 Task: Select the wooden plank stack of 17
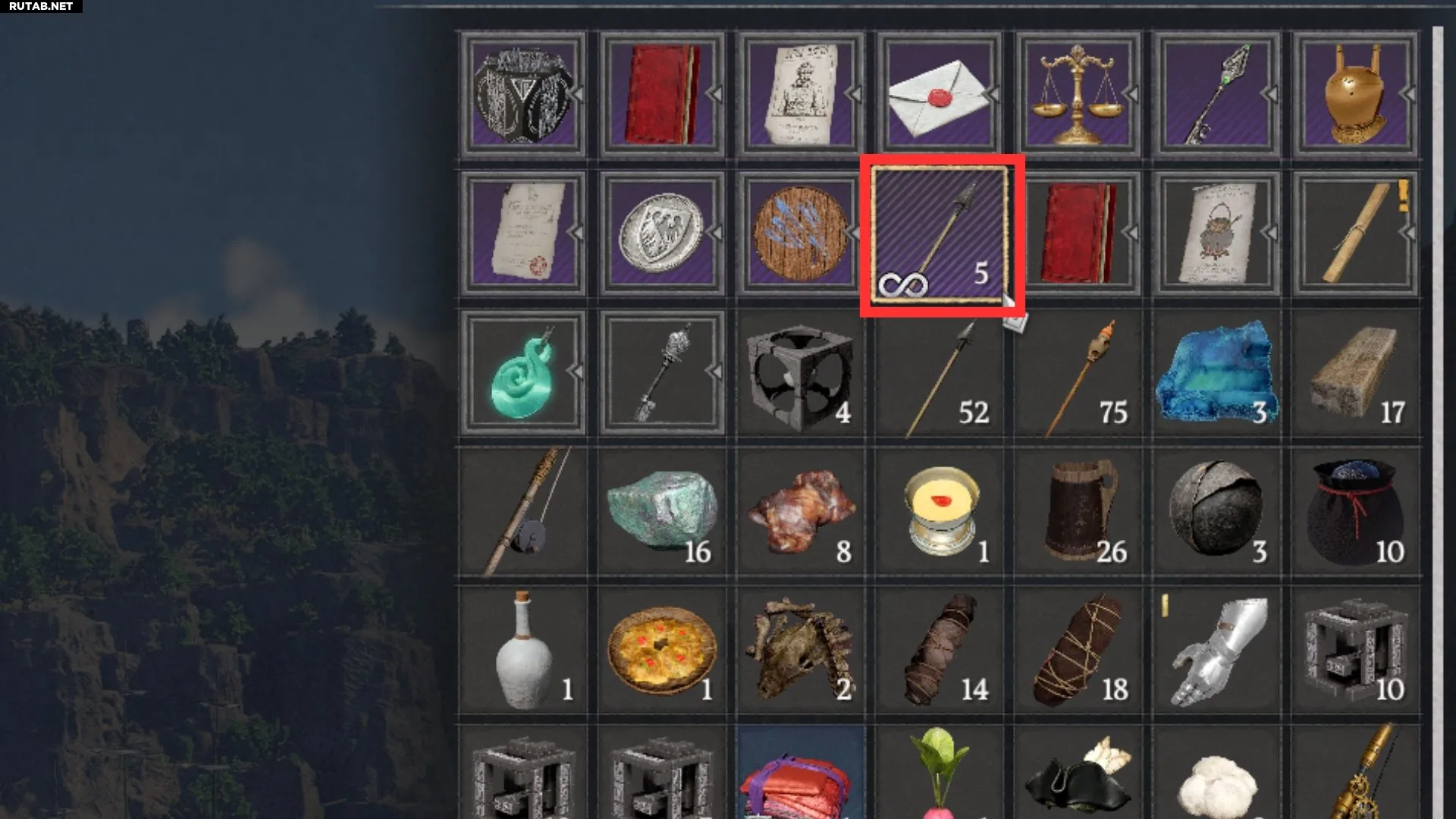pyautogui.click(x=1355, y=372)
